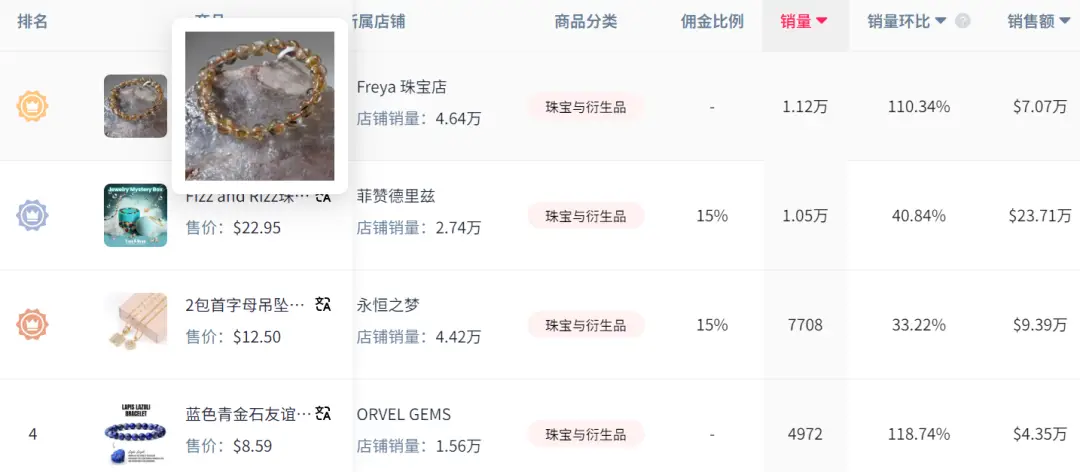Screen dimensions: 1080x472
Task: Open the lapis lazuli bracelet thumbnail
Action: (135, 432)
